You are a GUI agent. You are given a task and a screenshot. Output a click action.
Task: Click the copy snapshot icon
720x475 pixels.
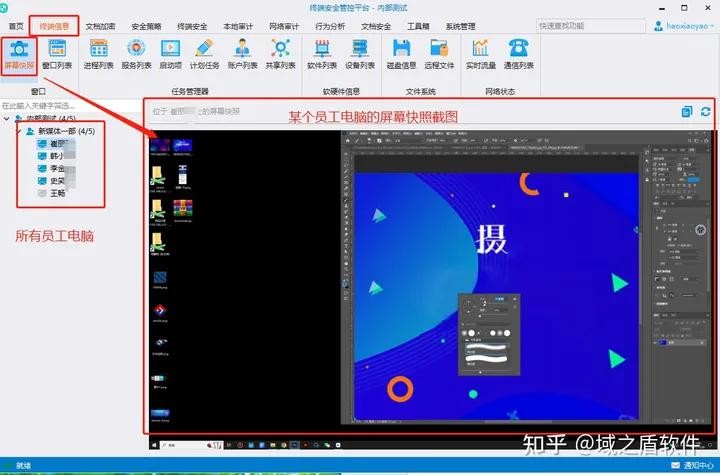[x=687, y=112]
